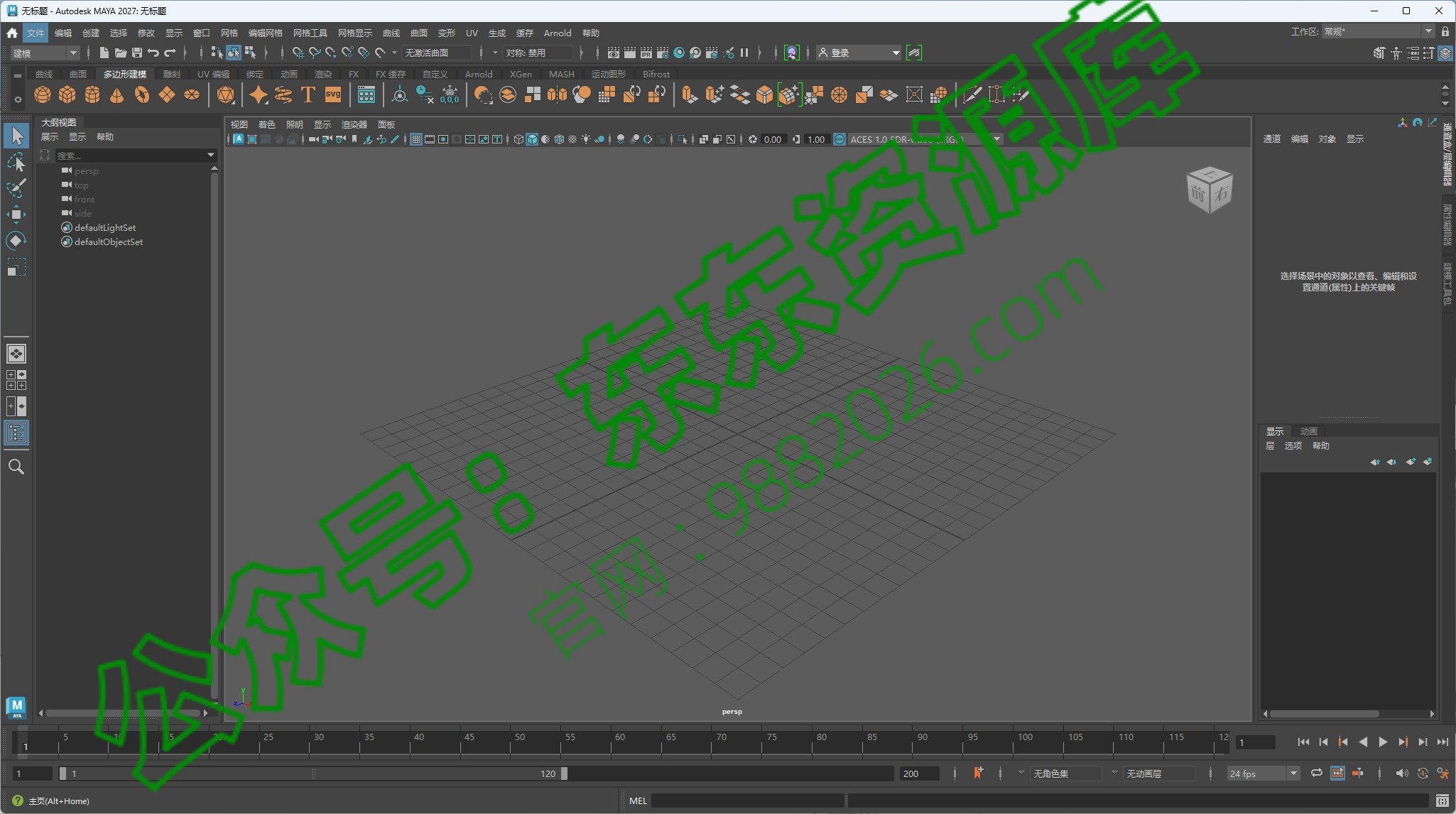
Task: Open the SVG tool from the shelf
Action: coord(333,94)
